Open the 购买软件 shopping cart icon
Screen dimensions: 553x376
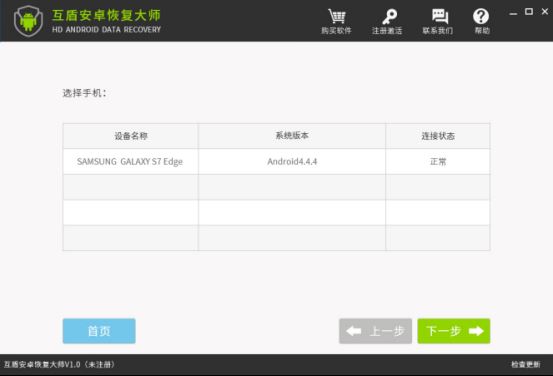pyautogui.click(x=336, y=17)
